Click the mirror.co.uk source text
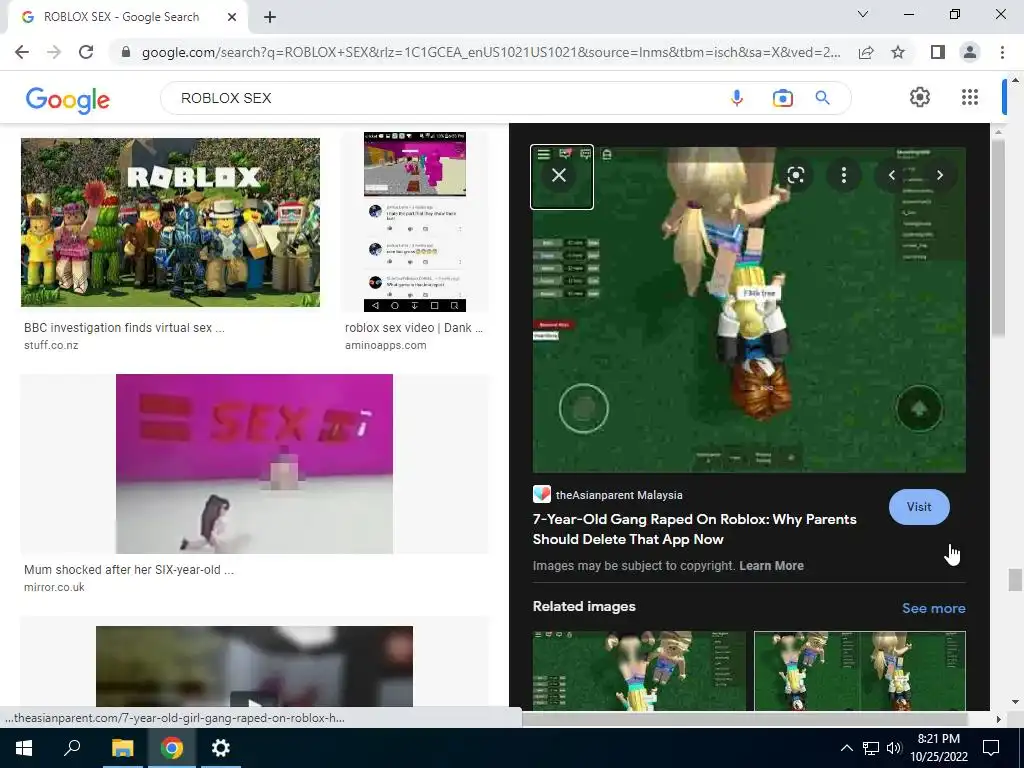Image resolution: width=1024 pixels, height=768 pixels. coord(54,587)
